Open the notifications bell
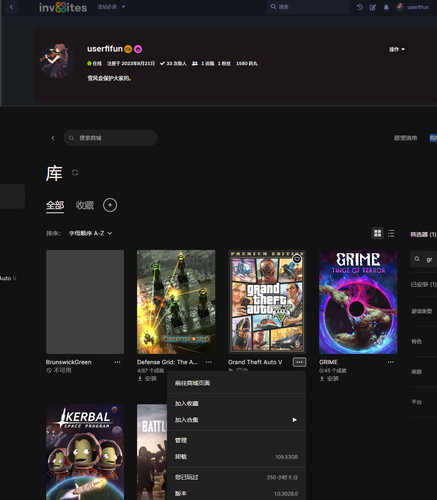The image size is (437, 500). tap(386, 7)
